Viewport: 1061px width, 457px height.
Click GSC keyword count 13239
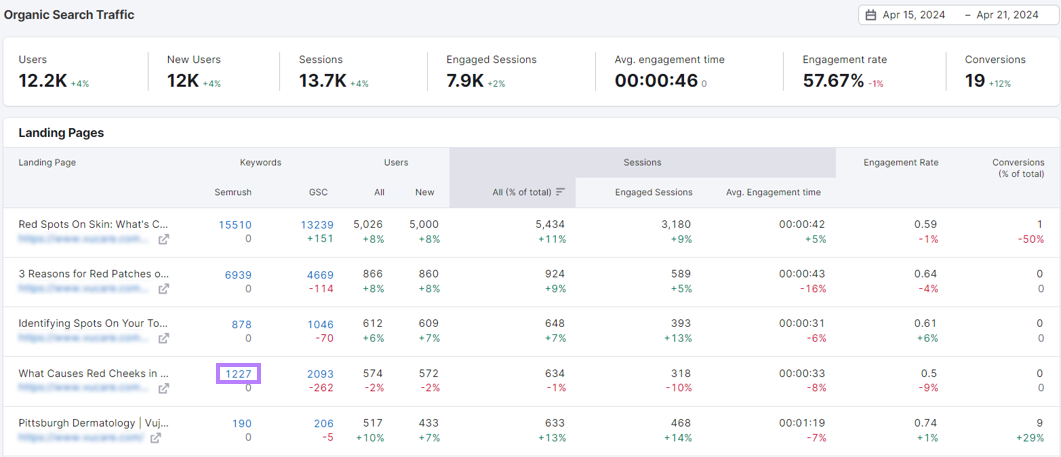tap(317, 225)
